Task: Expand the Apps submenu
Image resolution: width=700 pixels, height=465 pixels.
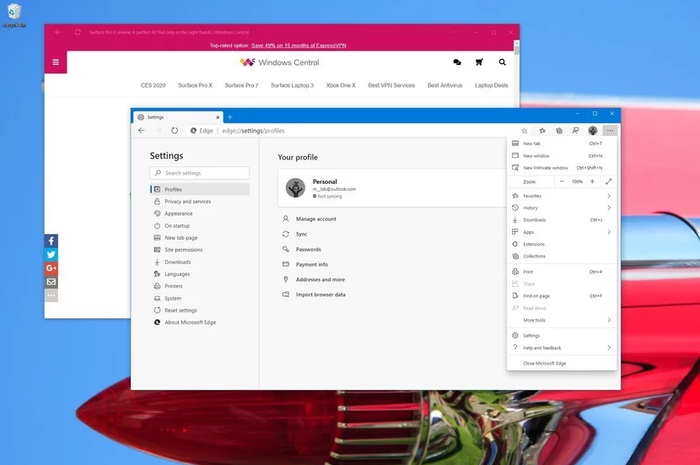Action: point(562,232)
